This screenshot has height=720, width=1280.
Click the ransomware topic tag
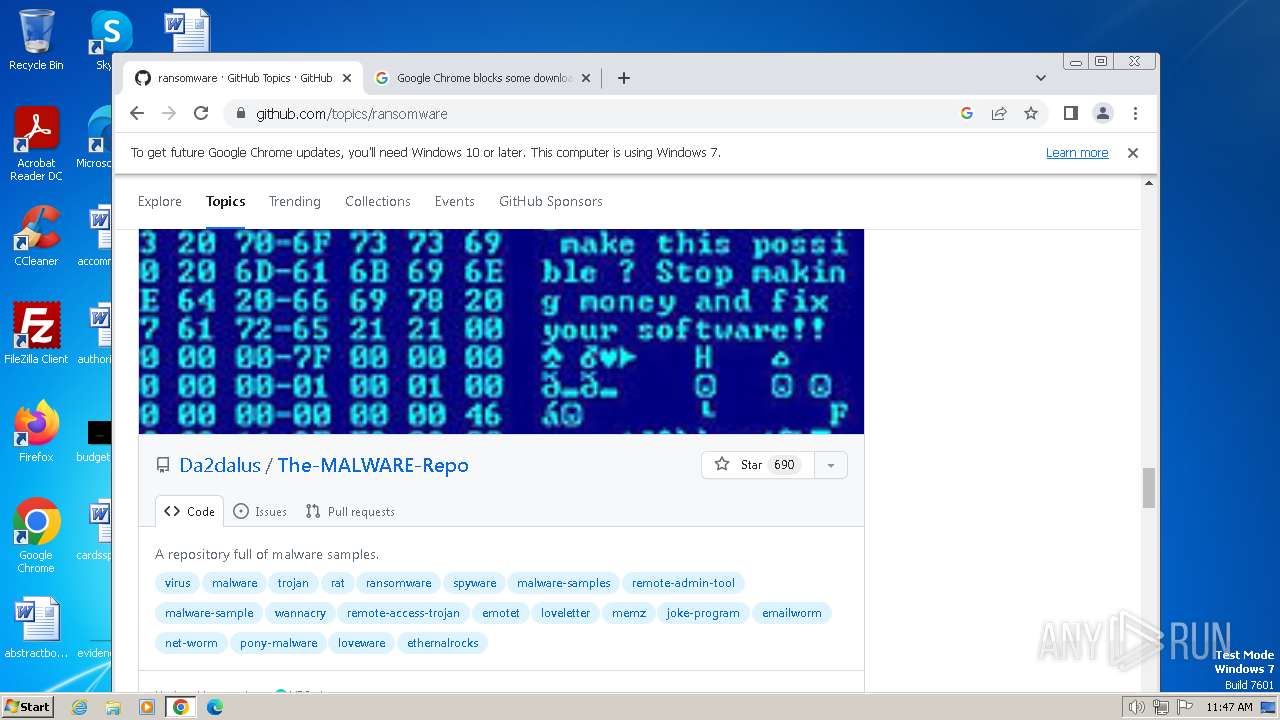(399, 583)
